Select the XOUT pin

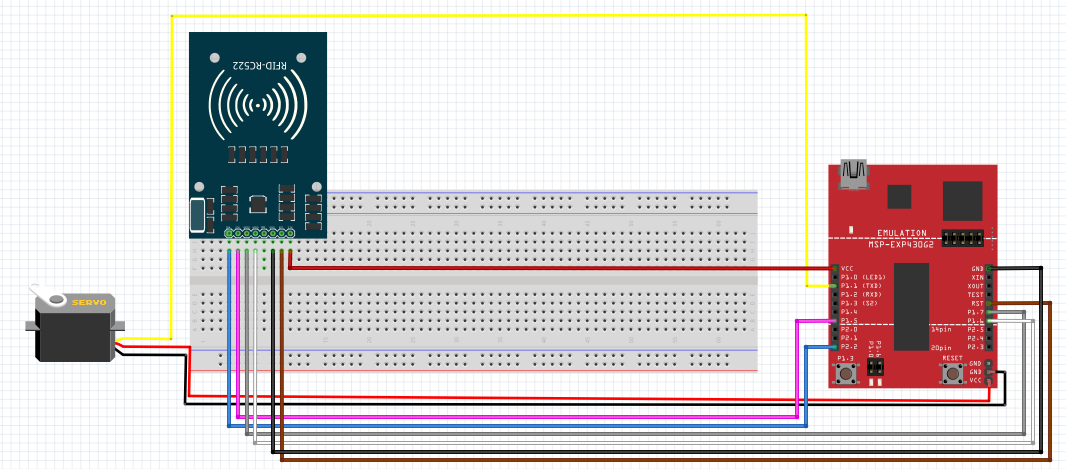[989, 286]
